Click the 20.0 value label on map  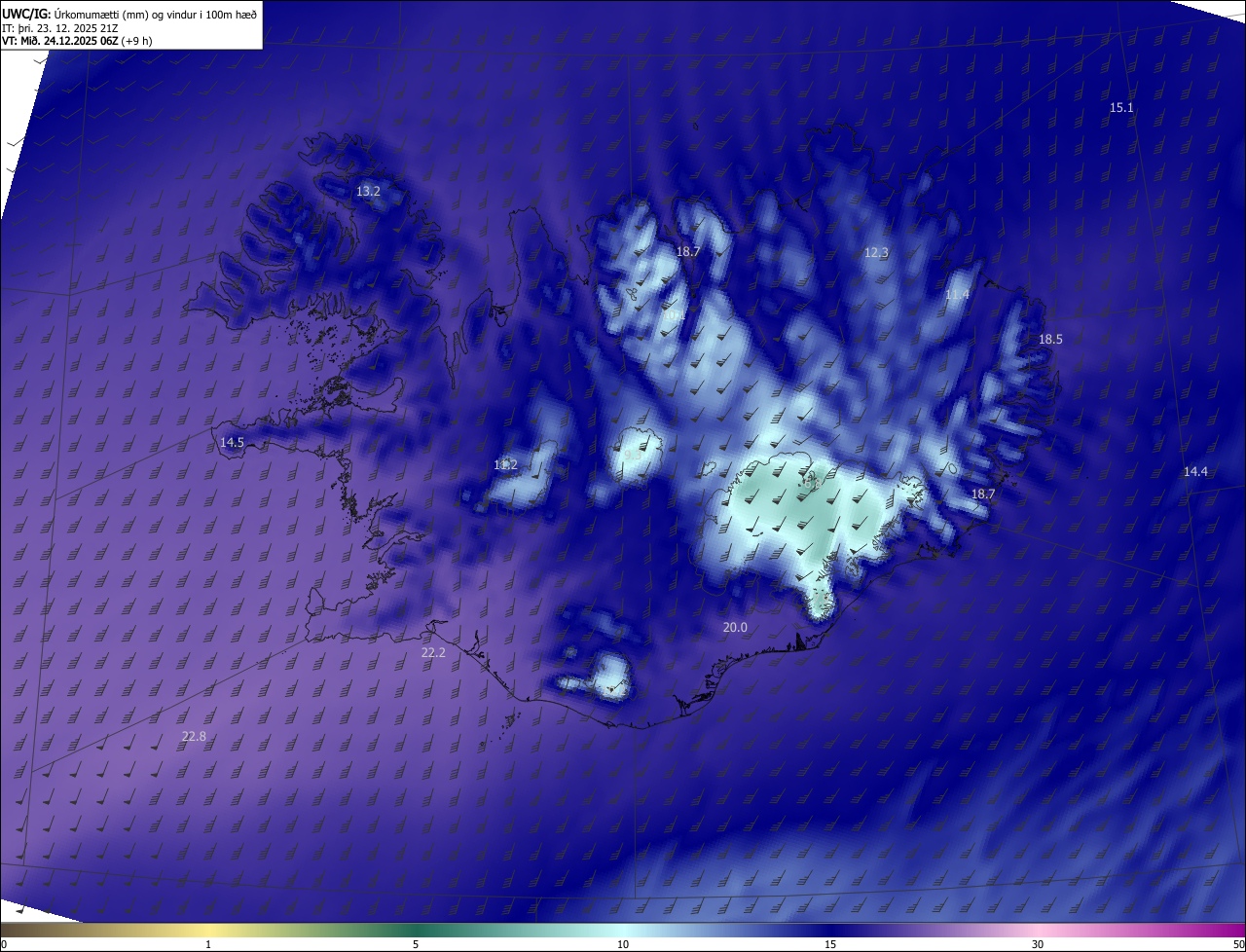point(735,628)
